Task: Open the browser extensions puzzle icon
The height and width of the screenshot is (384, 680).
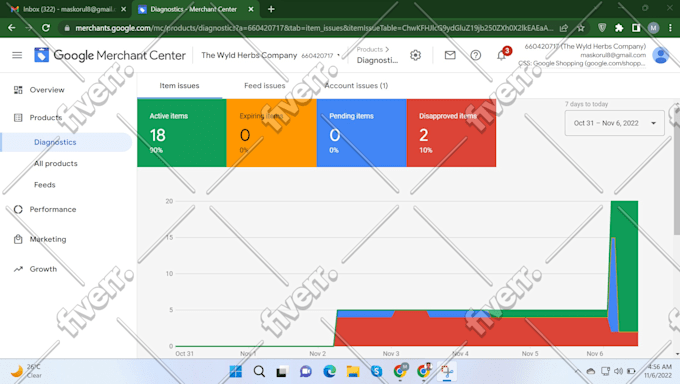Action: point(619,28)
